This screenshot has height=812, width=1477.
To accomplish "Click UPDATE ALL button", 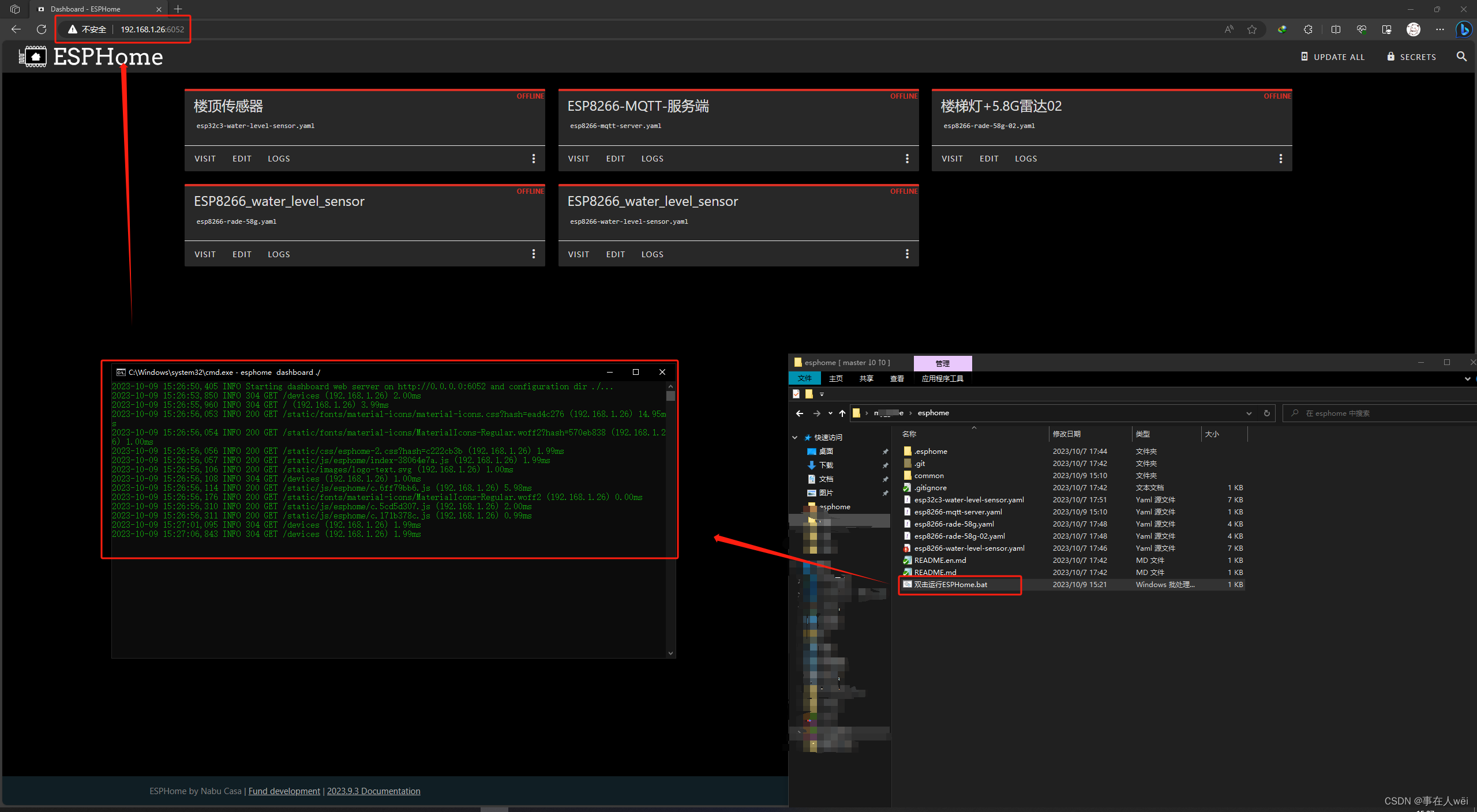I will coord(1333,57).
